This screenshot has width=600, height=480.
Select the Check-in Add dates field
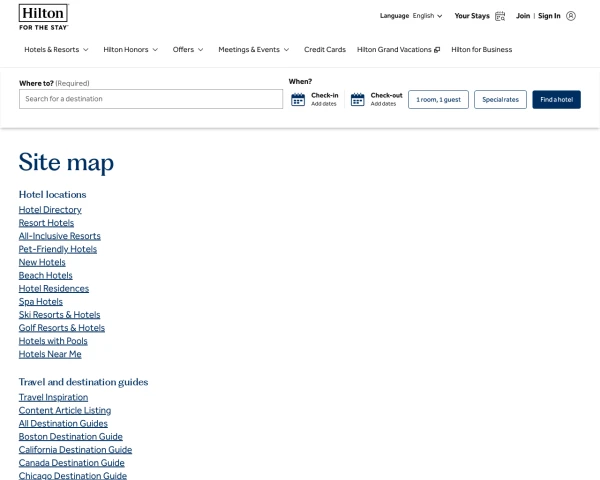click(x=315, y=100)
